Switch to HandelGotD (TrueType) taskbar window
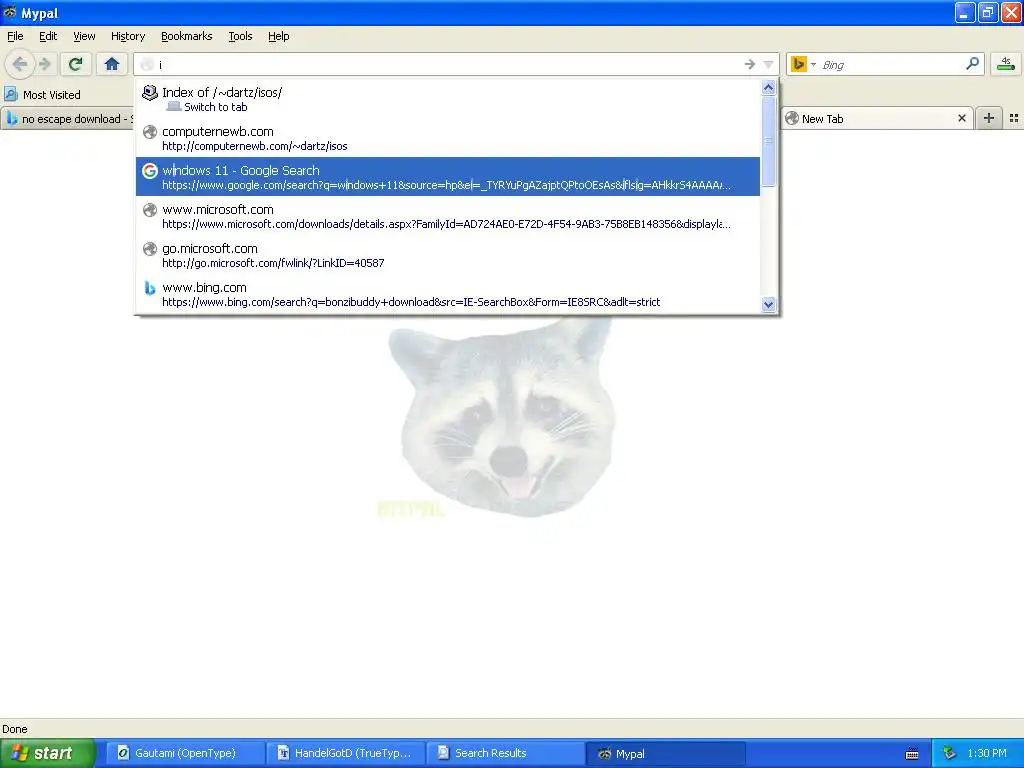 (x=345, y=754)
